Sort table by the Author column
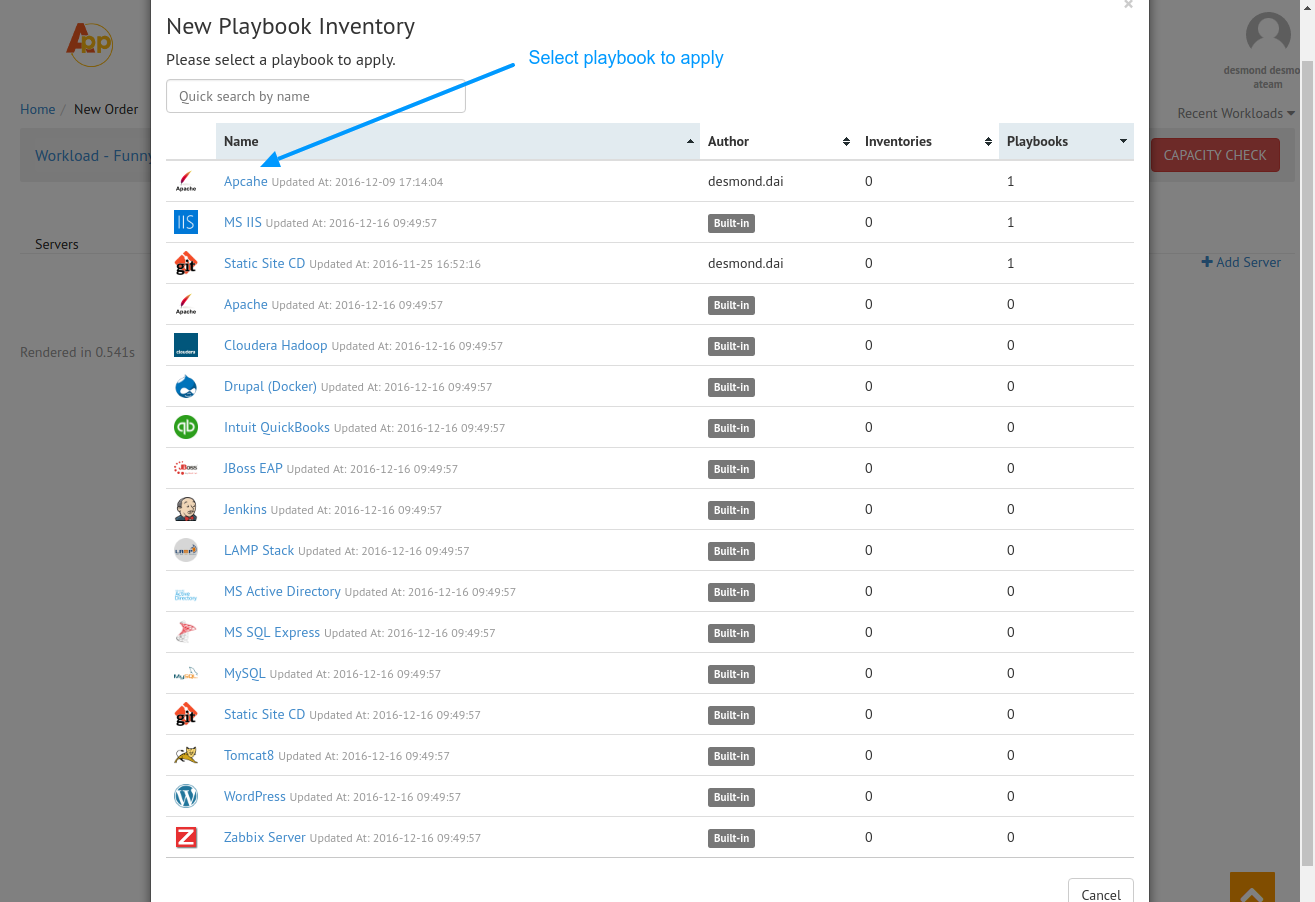The width and height of the screenshot is (1315, 902). (x=778, y=141)
